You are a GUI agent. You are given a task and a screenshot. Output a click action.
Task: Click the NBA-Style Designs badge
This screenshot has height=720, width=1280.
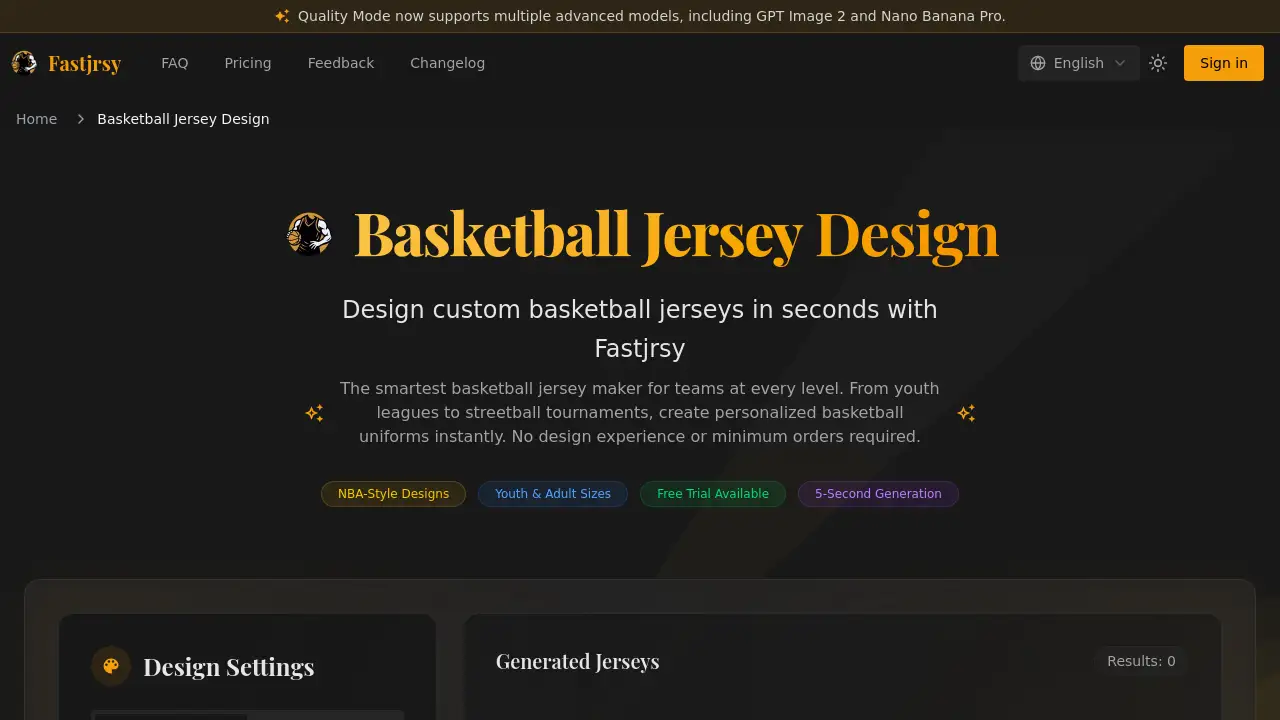tap(393, 494)
